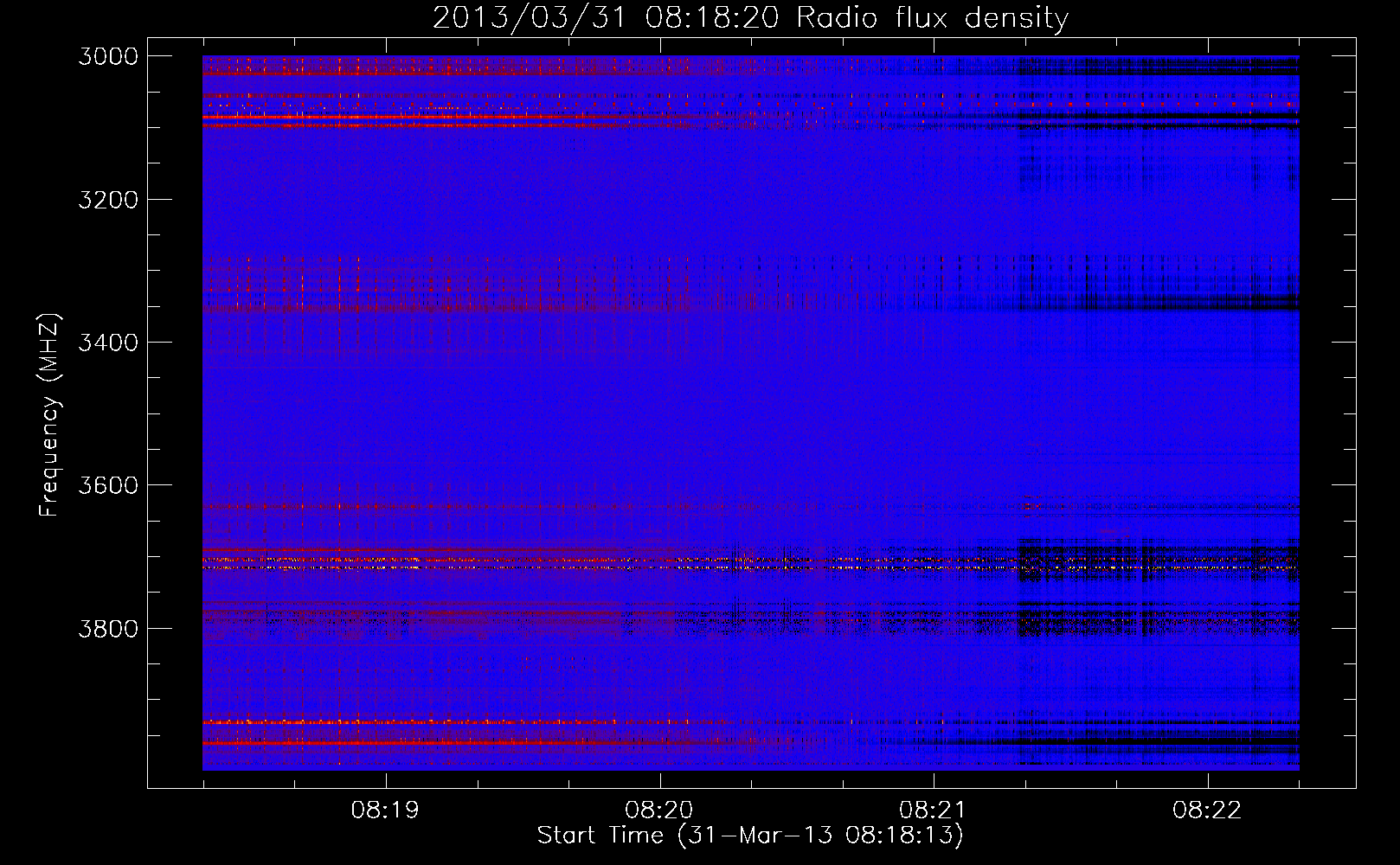Screen dimensions: 1400x865
Task: Click the 08:20 time tick label
Action: [659, 811]
